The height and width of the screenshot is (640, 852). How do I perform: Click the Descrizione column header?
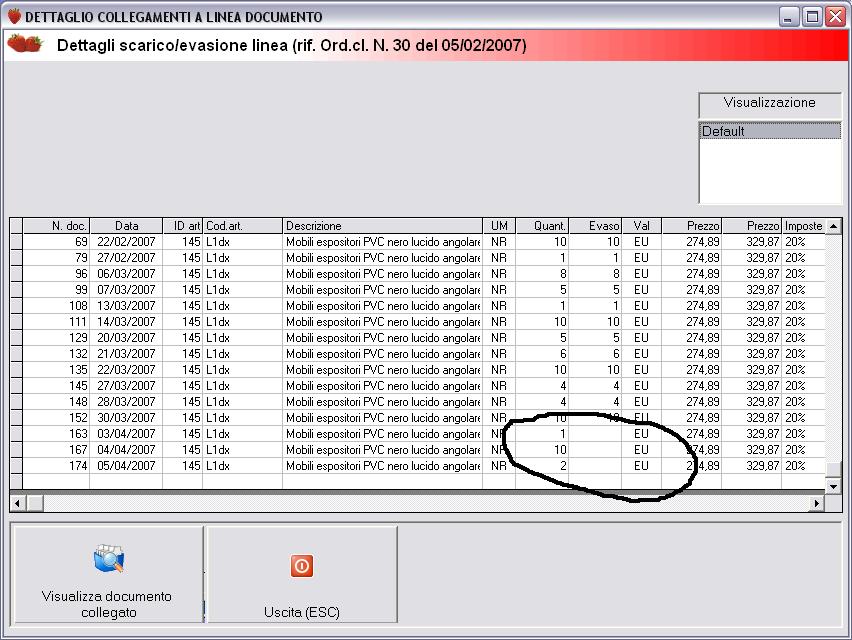pyautogui.click(x=383, y=226)
